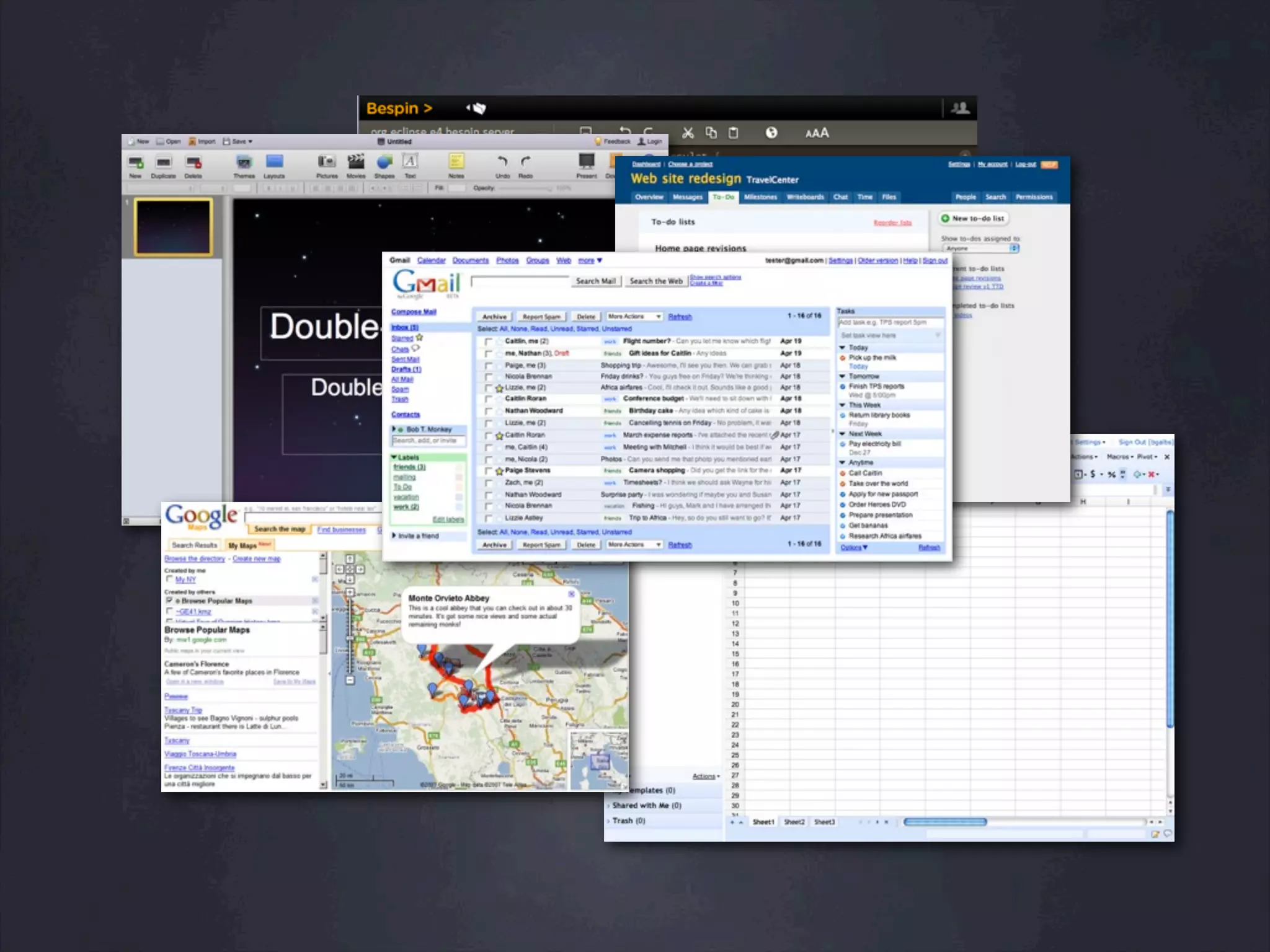
Task: Click the Notes sticky note icon
Action: (456, 162)
